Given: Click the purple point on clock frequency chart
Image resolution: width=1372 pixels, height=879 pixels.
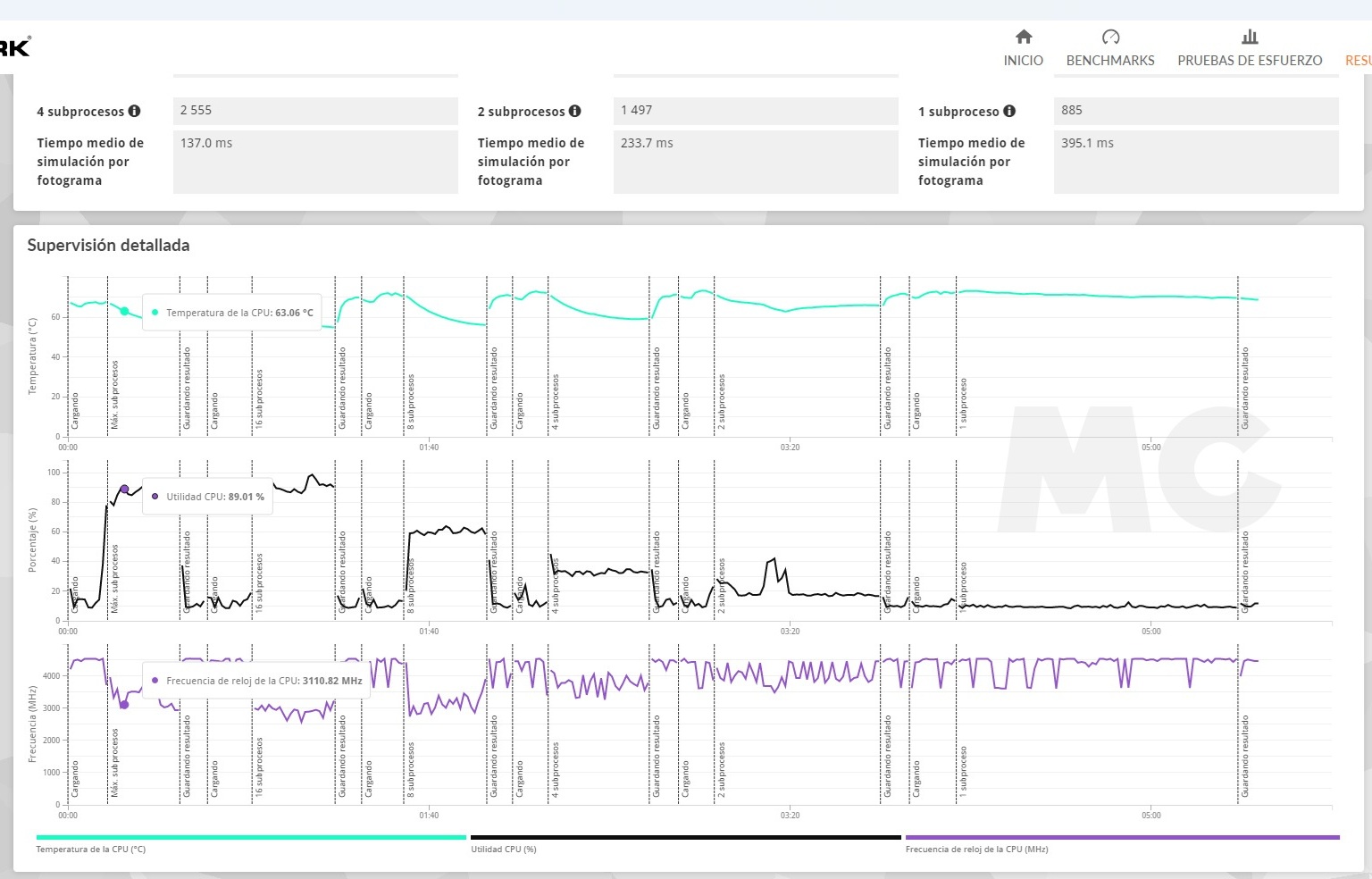Looking at the screenshot, I should tap(124, 705).
